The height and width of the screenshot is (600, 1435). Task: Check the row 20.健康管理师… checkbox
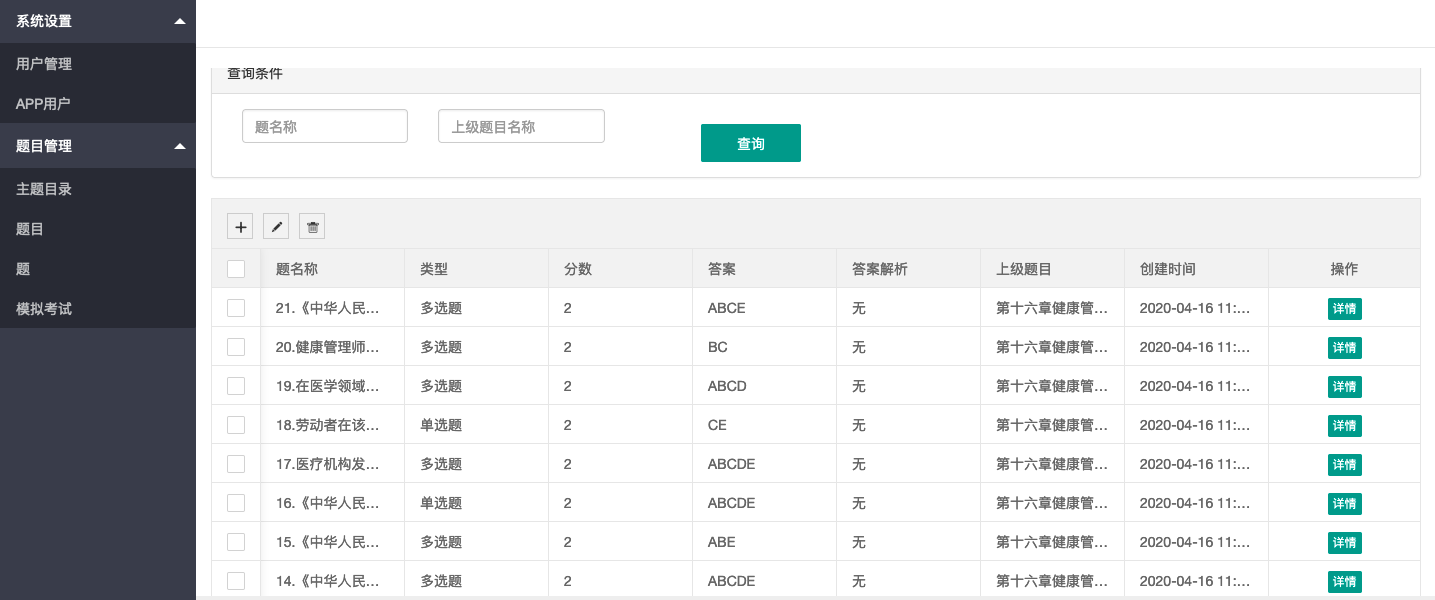point(236,346)
